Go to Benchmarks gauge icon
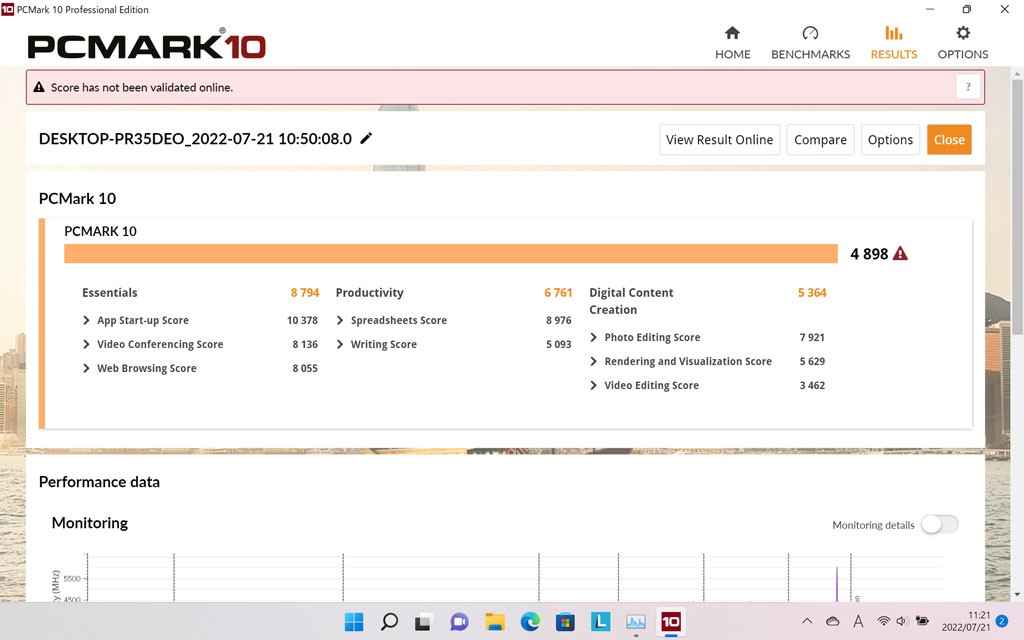 tap(810, 33)
